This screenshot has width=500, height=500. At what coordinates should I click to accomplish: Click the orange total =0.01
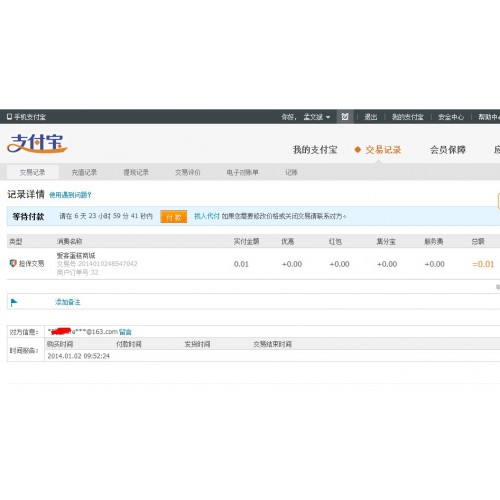[x=483, y=264]
